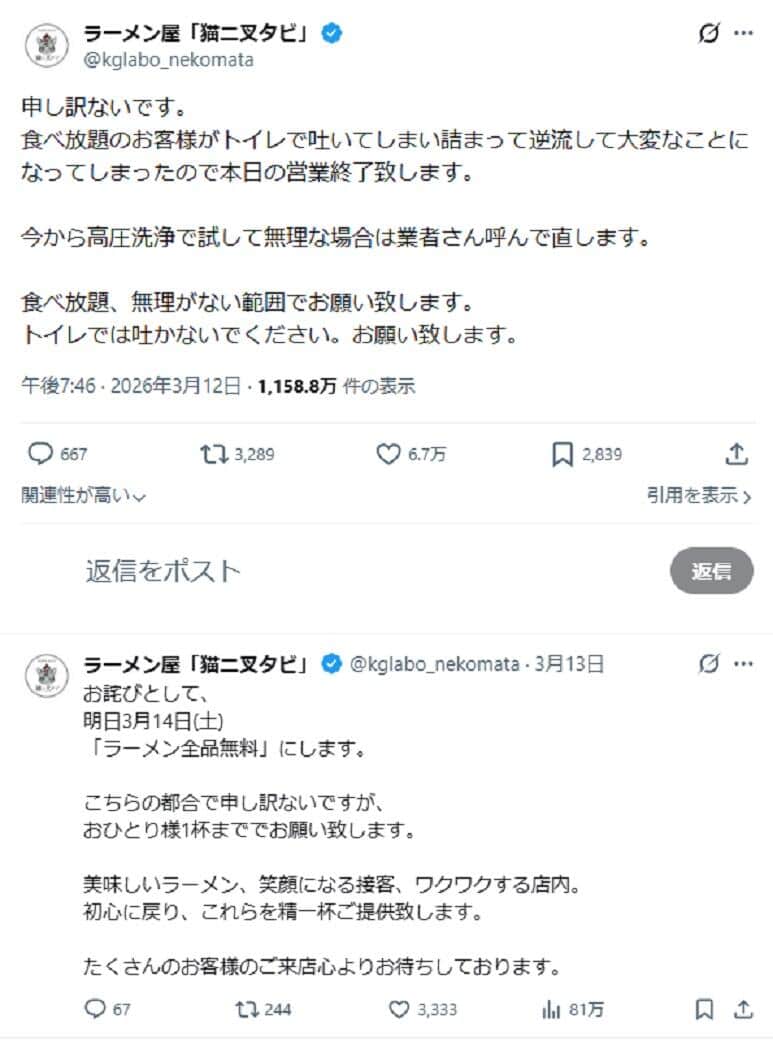Open the @kglabo_nekomata profile link
Viewport: 773px width, 1049px height.
(x=170, y=60)
